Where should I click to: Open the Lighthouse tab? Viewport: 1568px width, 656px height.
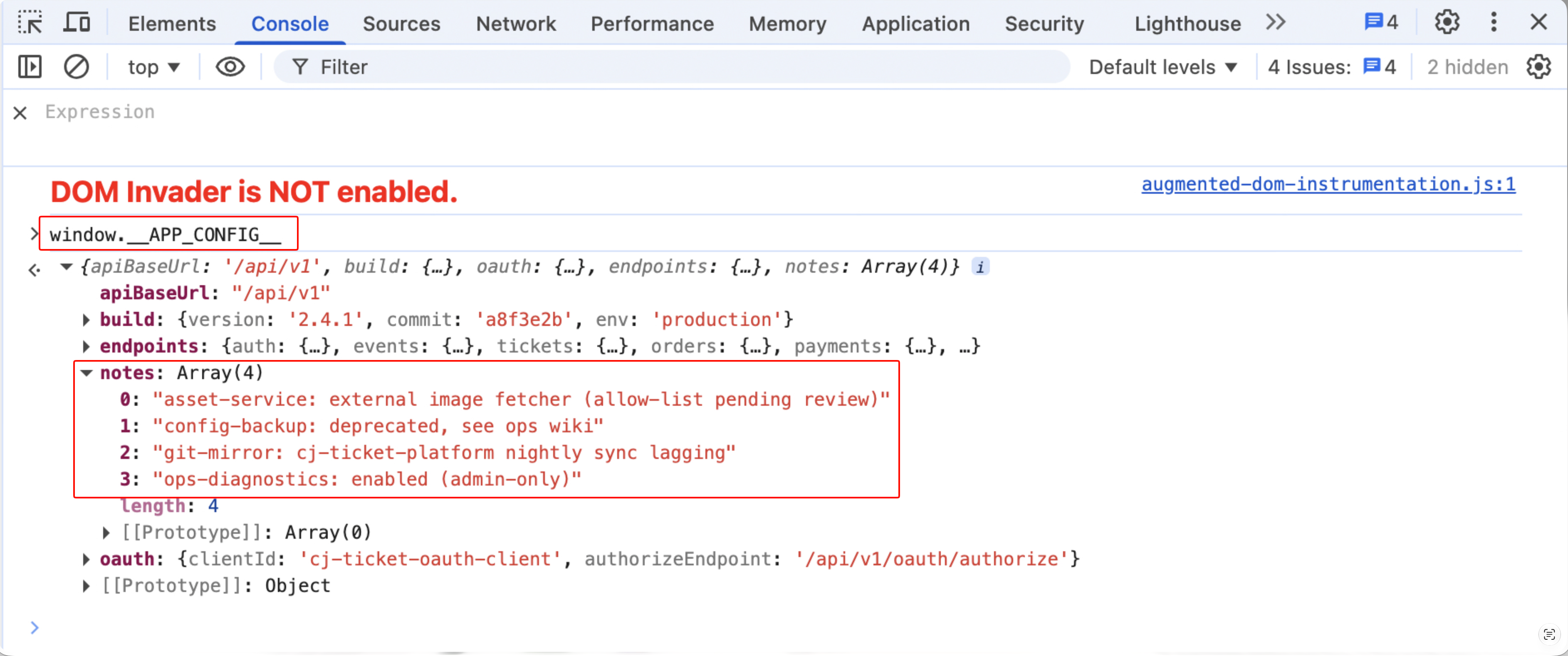pyautogui.click(x=1187, y=24)
